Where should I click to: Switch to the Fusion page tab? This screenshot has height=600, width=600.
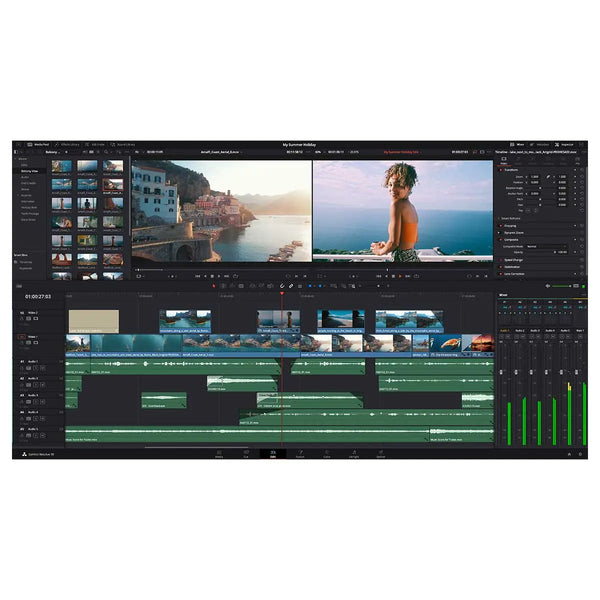coord(300,454)
